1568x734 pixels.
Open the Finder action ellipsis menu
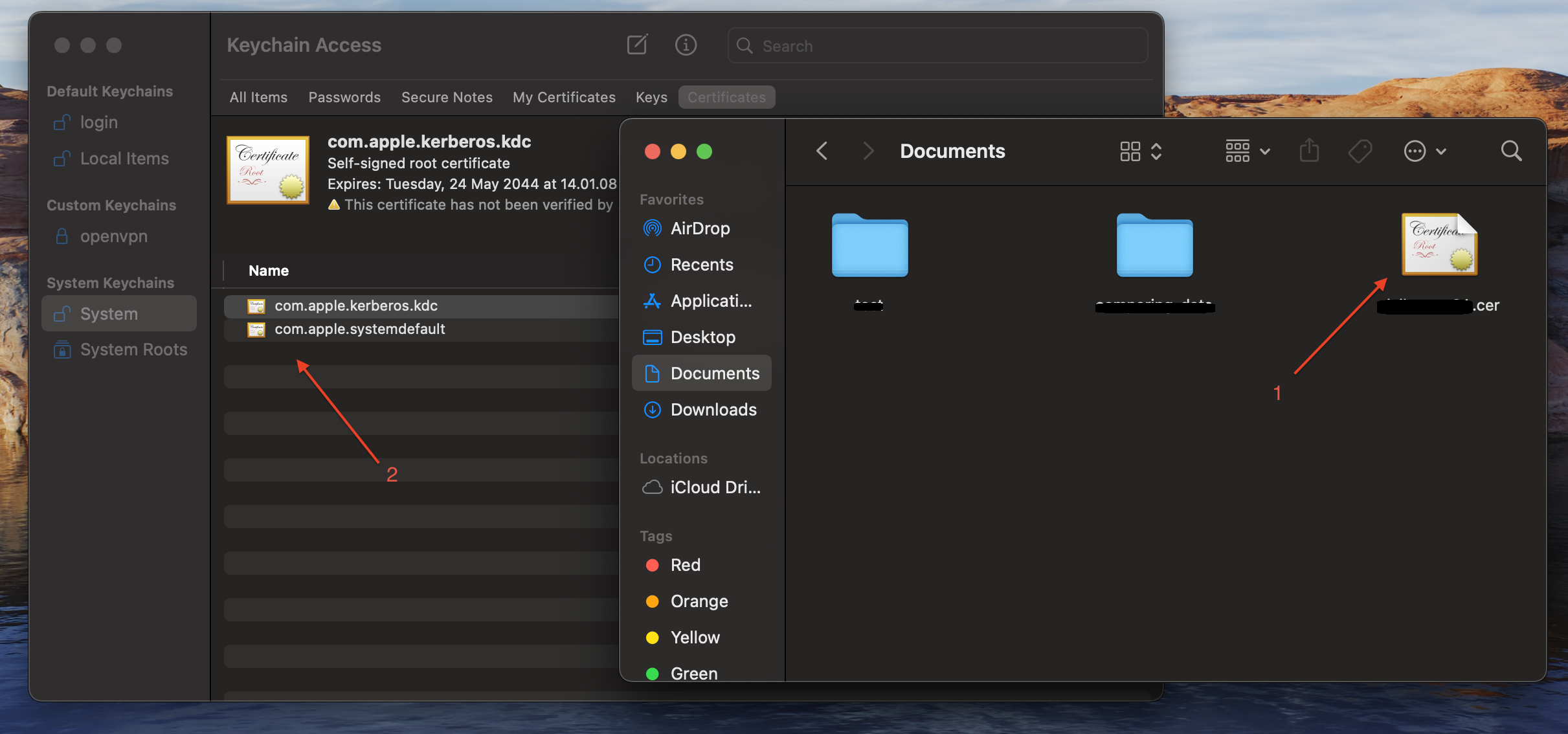pyautogui.click(x=1424, y=151)
